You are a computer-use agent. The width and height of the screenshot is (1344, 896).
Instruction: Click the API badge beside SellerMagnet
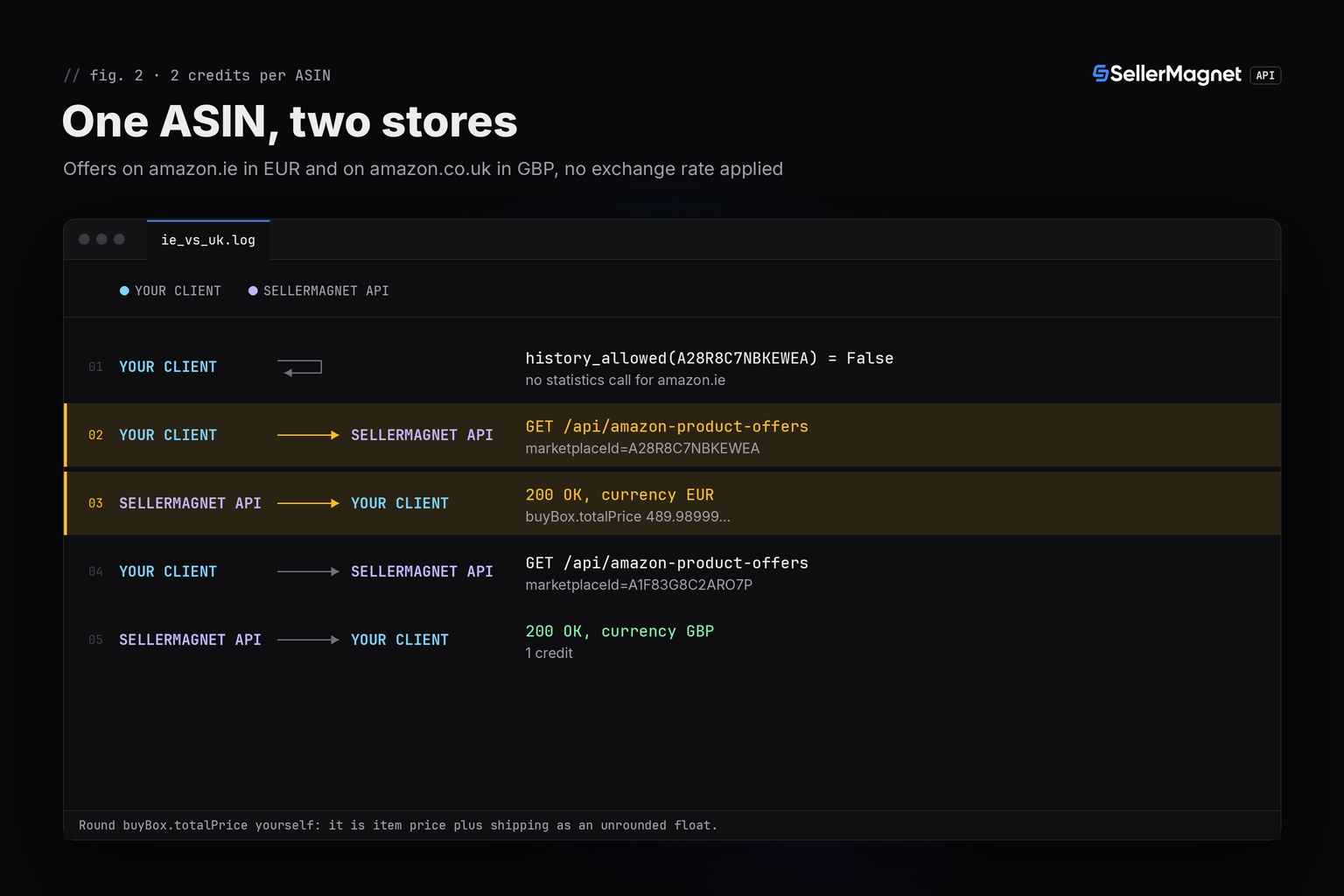[x=1265, y=75]
